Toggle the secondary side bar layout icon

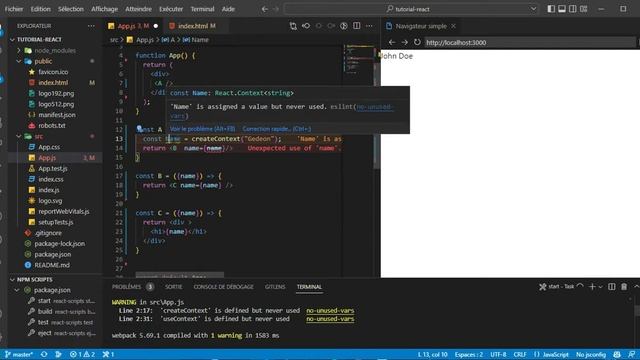573,9
